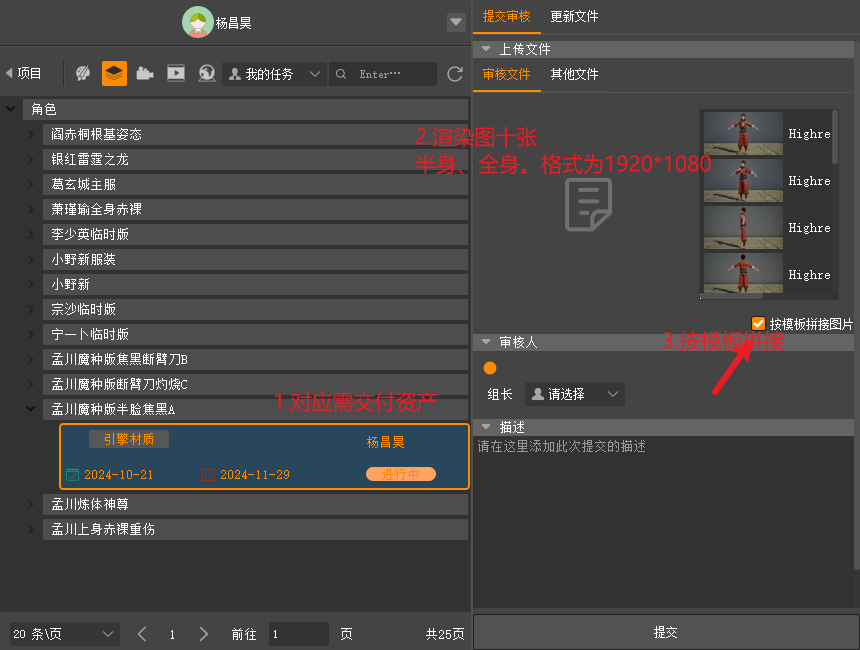
Task: Select 孟川上身赤裸重伤 asset row
Action: (255, 529)
